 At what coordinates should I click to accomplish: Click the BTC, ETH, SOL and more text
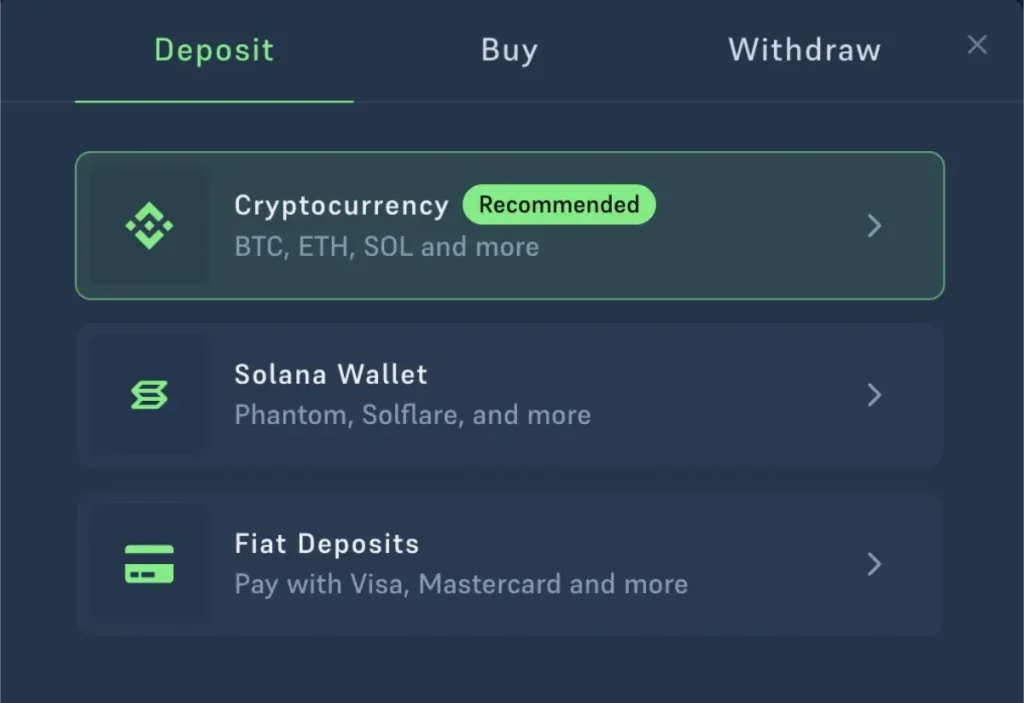(x=387, y=246)
